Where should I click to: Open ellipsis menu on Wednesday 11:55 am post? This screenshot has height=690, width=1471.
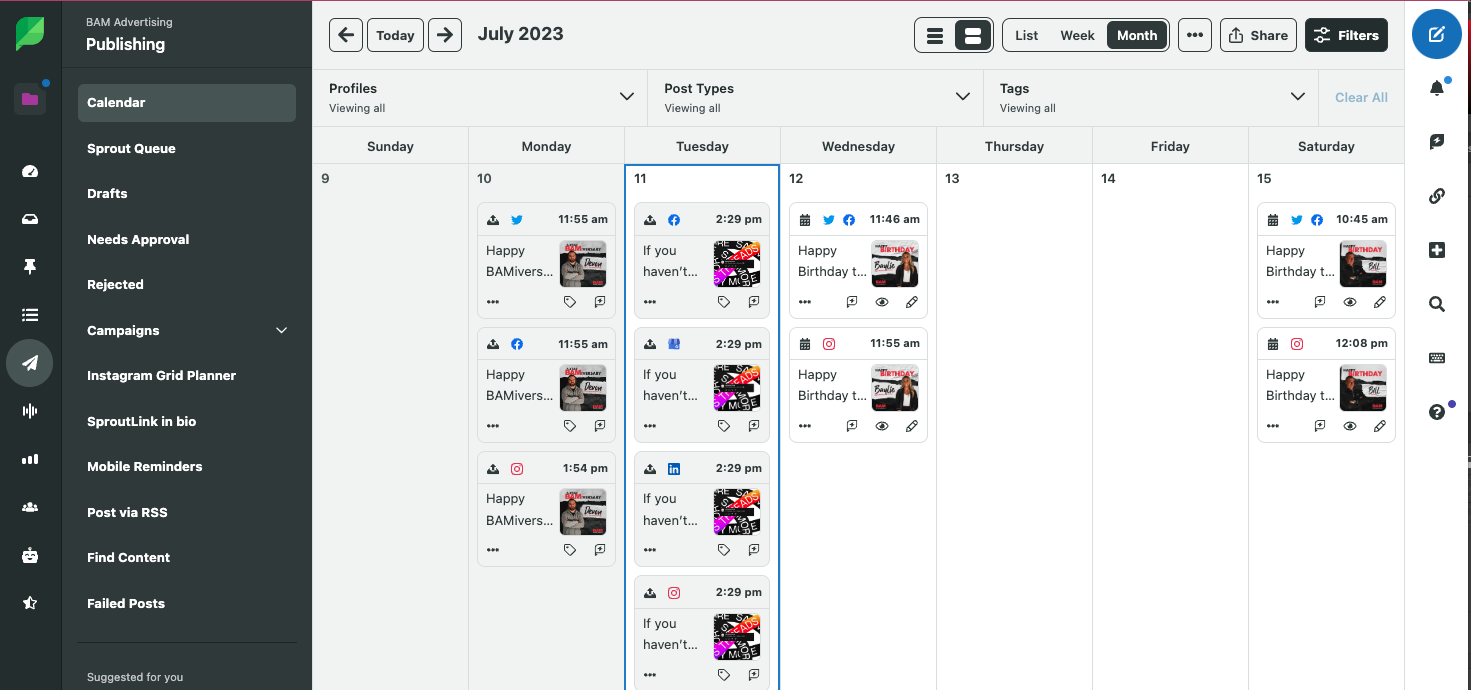tap(806, 425)
